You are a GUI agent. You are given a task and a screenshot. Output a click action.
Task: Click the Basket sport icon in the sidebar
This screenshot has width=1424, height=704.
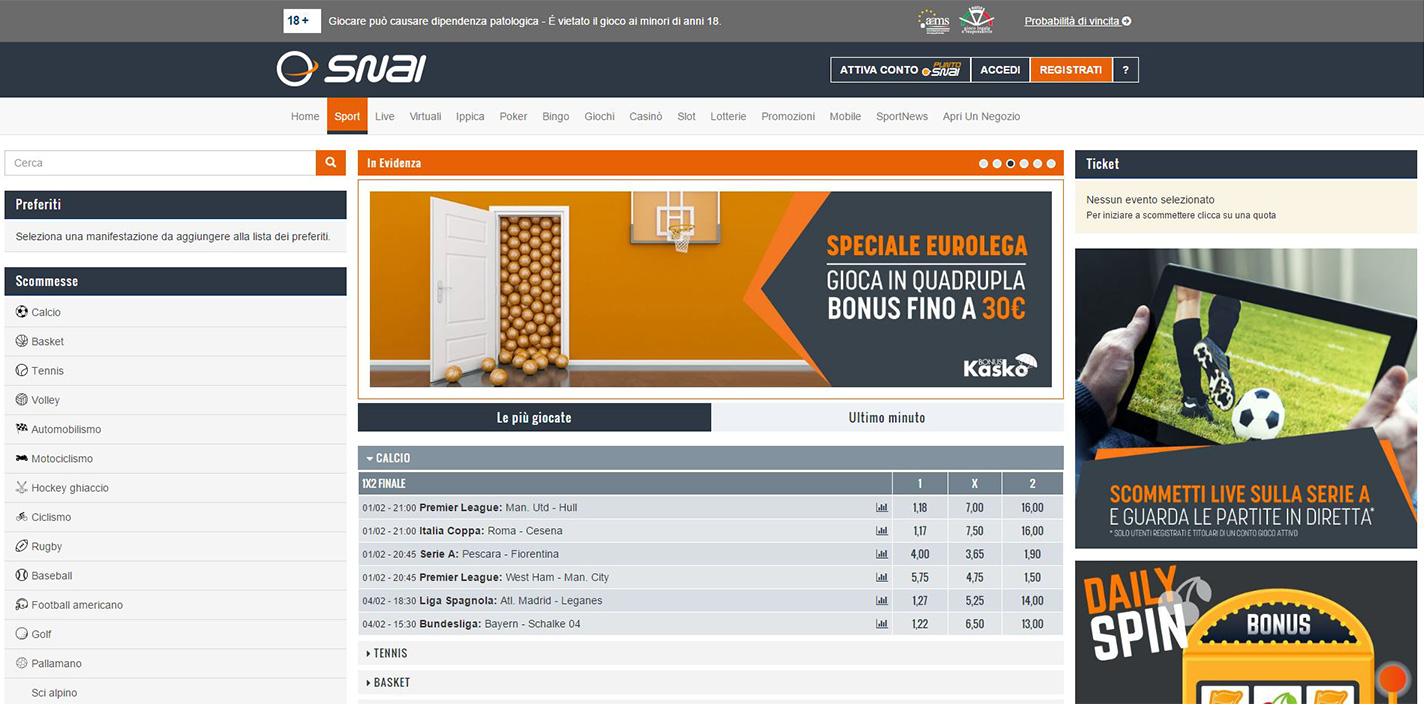pyautogui.click(x=22, y=341)
